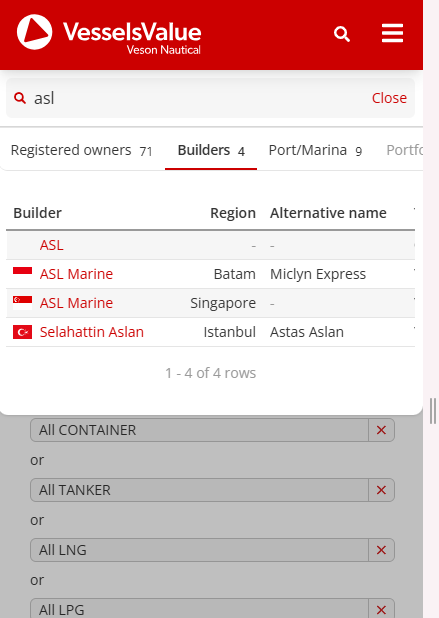The width and height of the screenshot is (439, 618).
Task: Open the ASL builder link
Action: coord(52,245)
